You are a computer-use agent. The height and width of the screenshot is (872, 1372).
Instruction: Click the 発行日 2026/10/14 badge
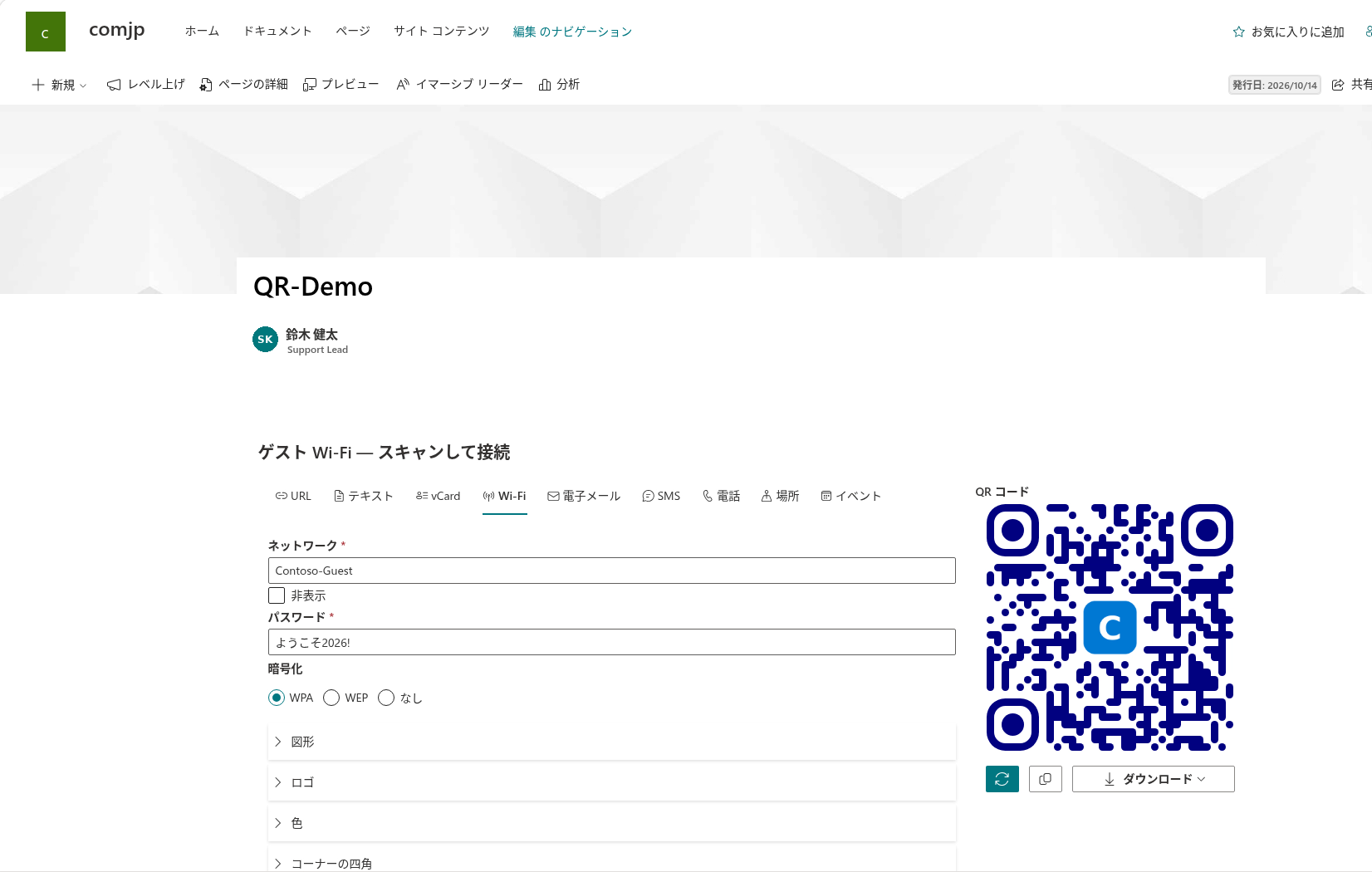click(x=1275, y=85)
